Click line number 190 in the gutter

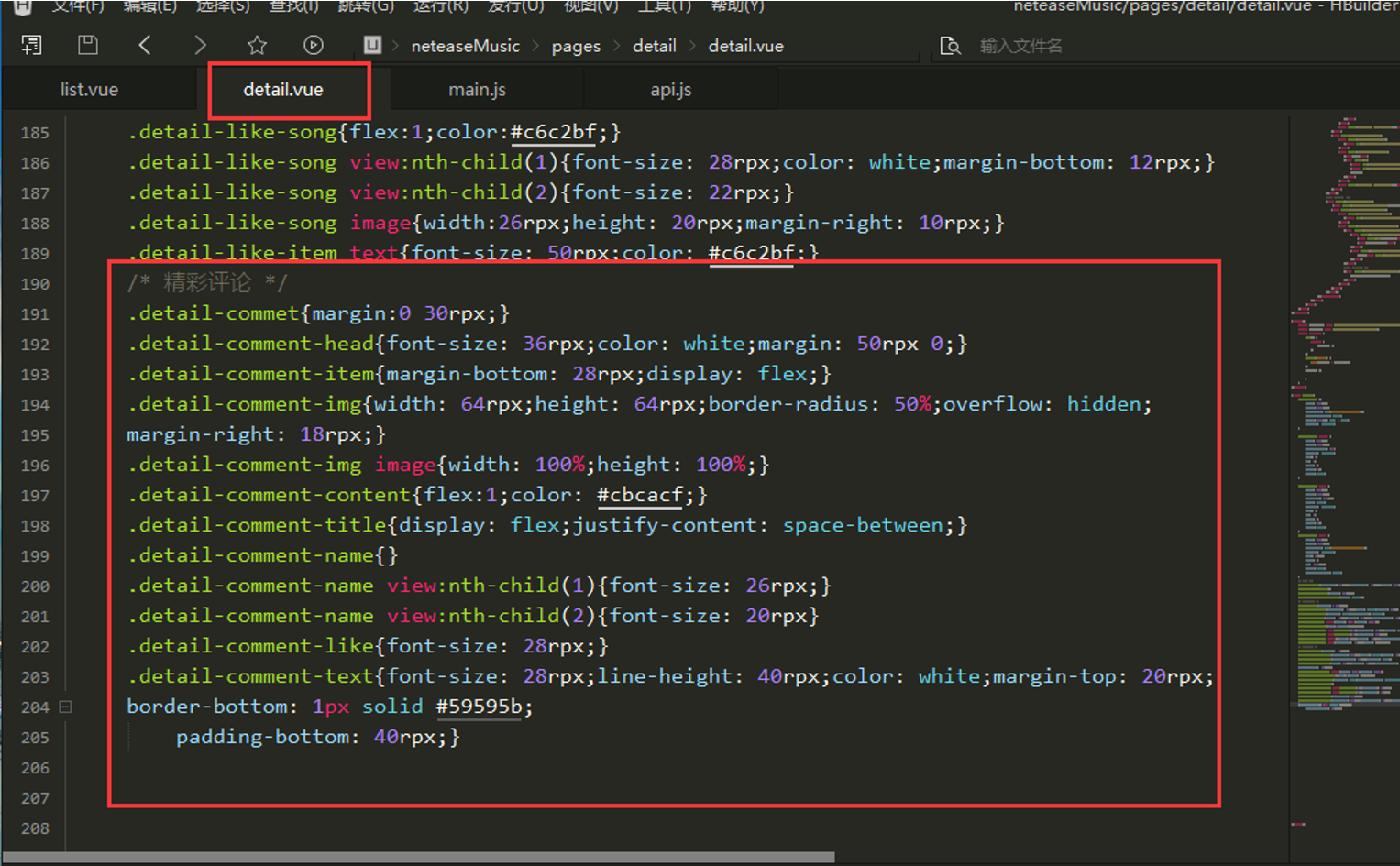[35, 284]
